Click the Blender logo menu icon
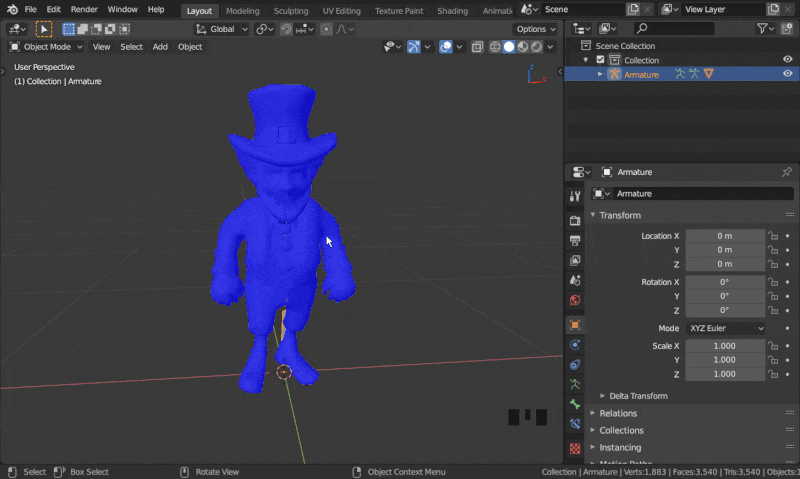Viewport: 800px width, 479px height. 12,9
